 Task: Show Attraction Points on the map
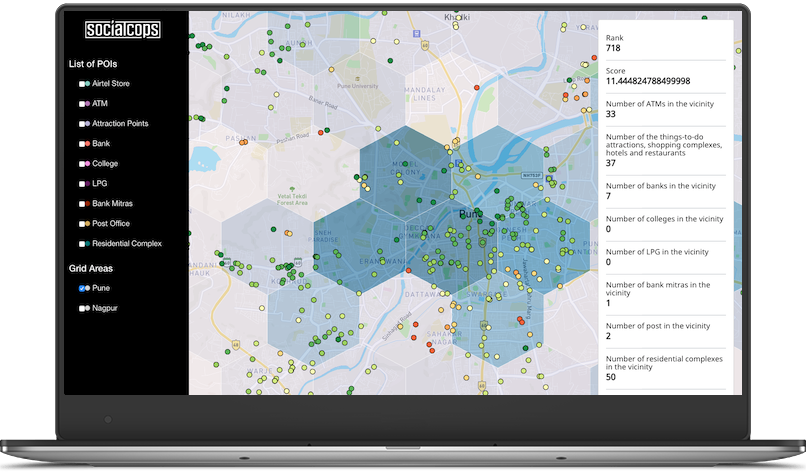click(81, 124)
